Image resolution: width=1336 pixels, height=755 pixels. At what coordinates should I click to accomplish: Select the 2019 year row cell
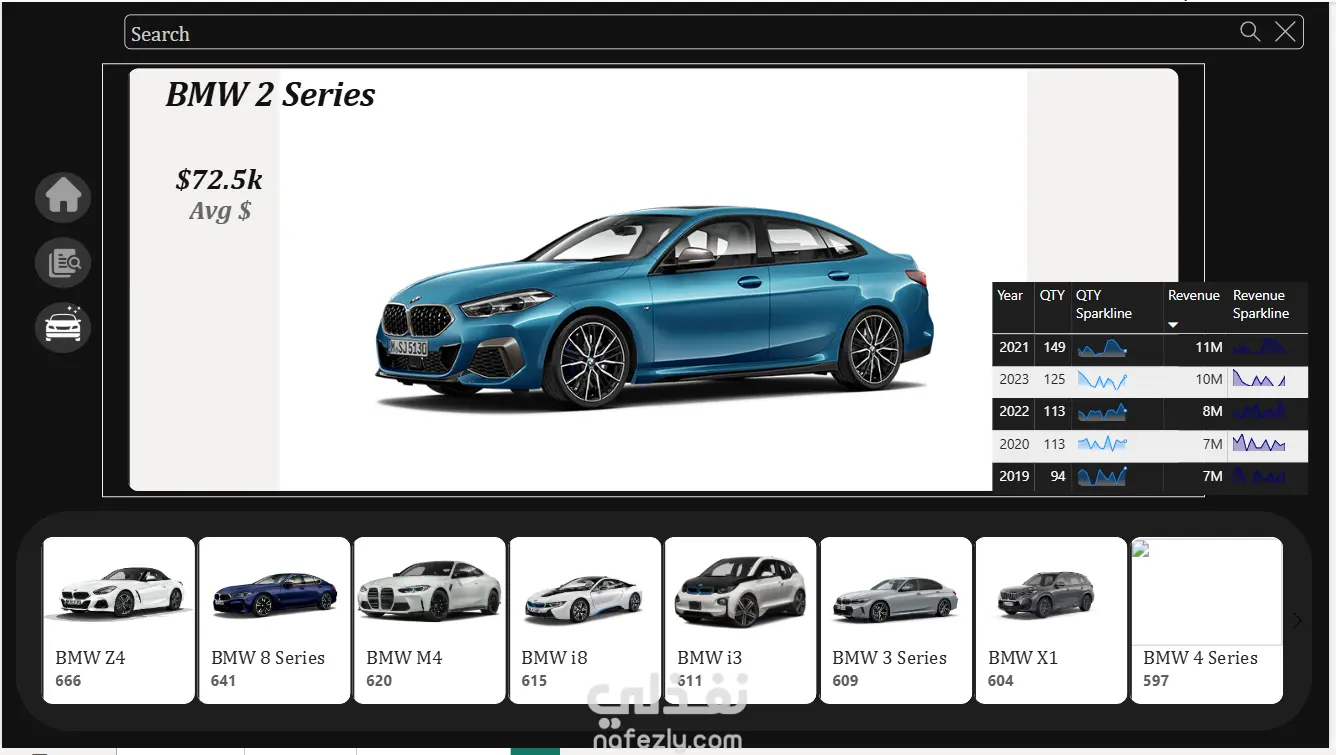[x=1014, y=476]
